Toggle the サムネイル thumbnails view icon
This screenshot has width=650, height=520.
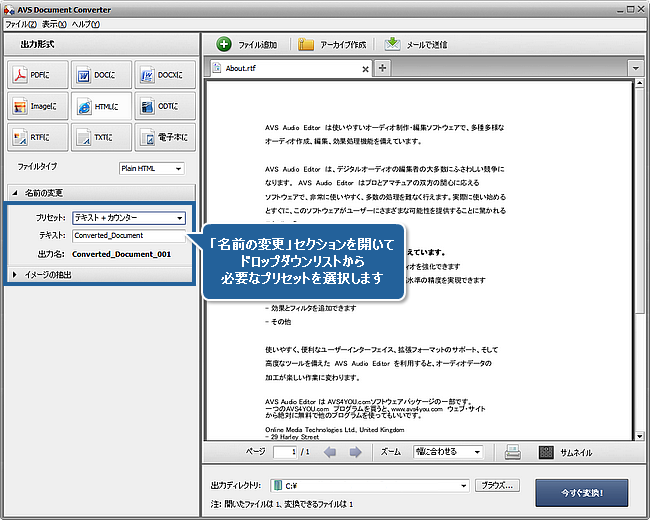(x=546, y=452)
